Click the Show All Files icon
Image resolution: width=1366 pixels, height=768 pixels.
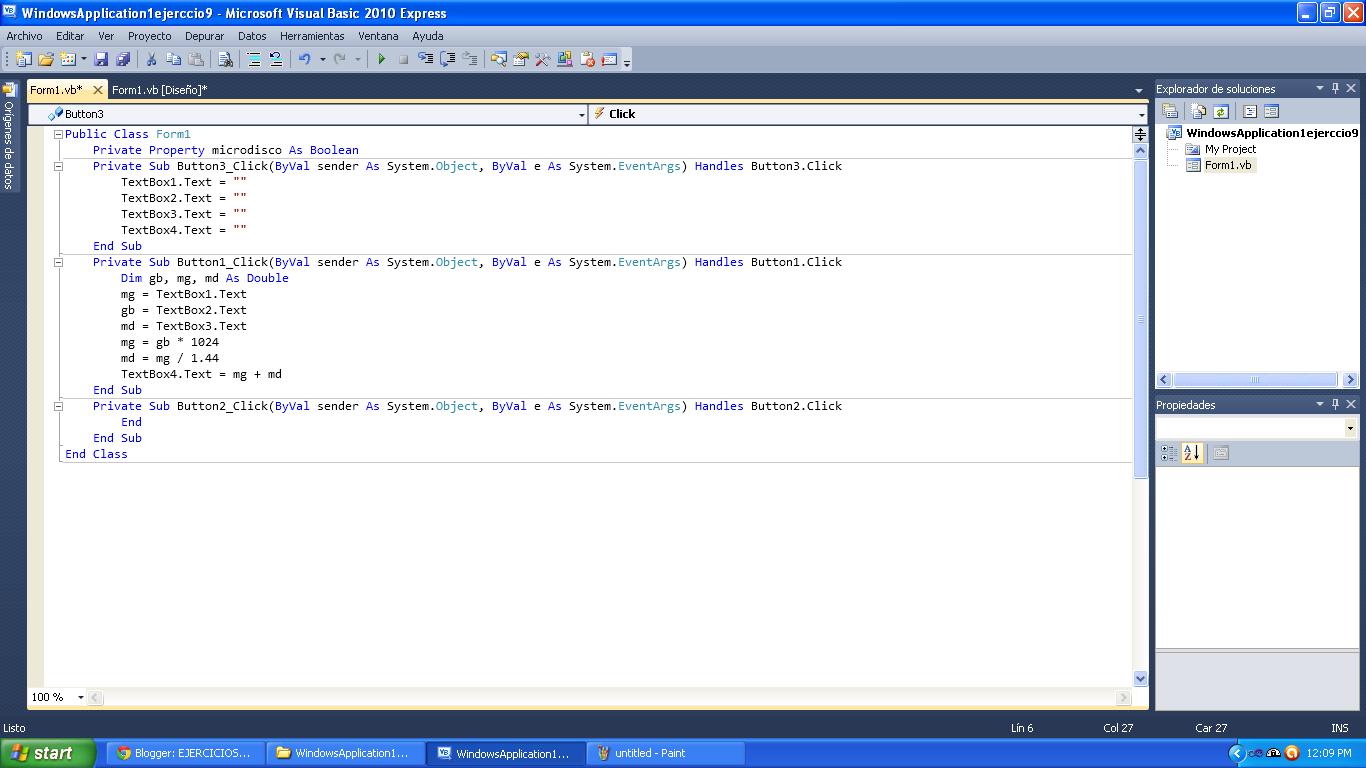click(1198, 110)
